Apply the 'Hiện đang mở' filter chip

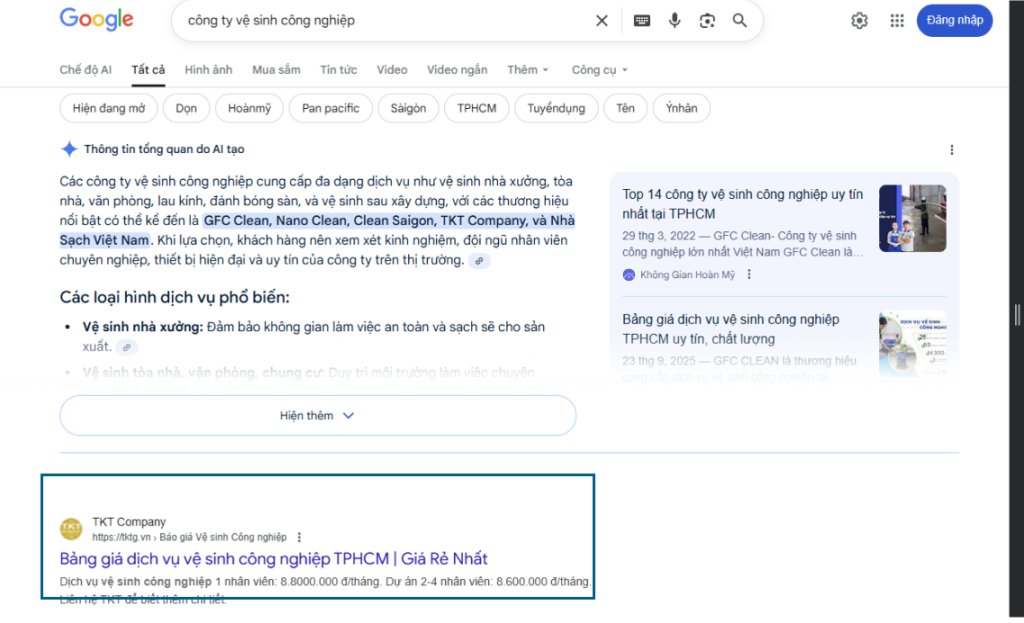(x=109, y=108)
